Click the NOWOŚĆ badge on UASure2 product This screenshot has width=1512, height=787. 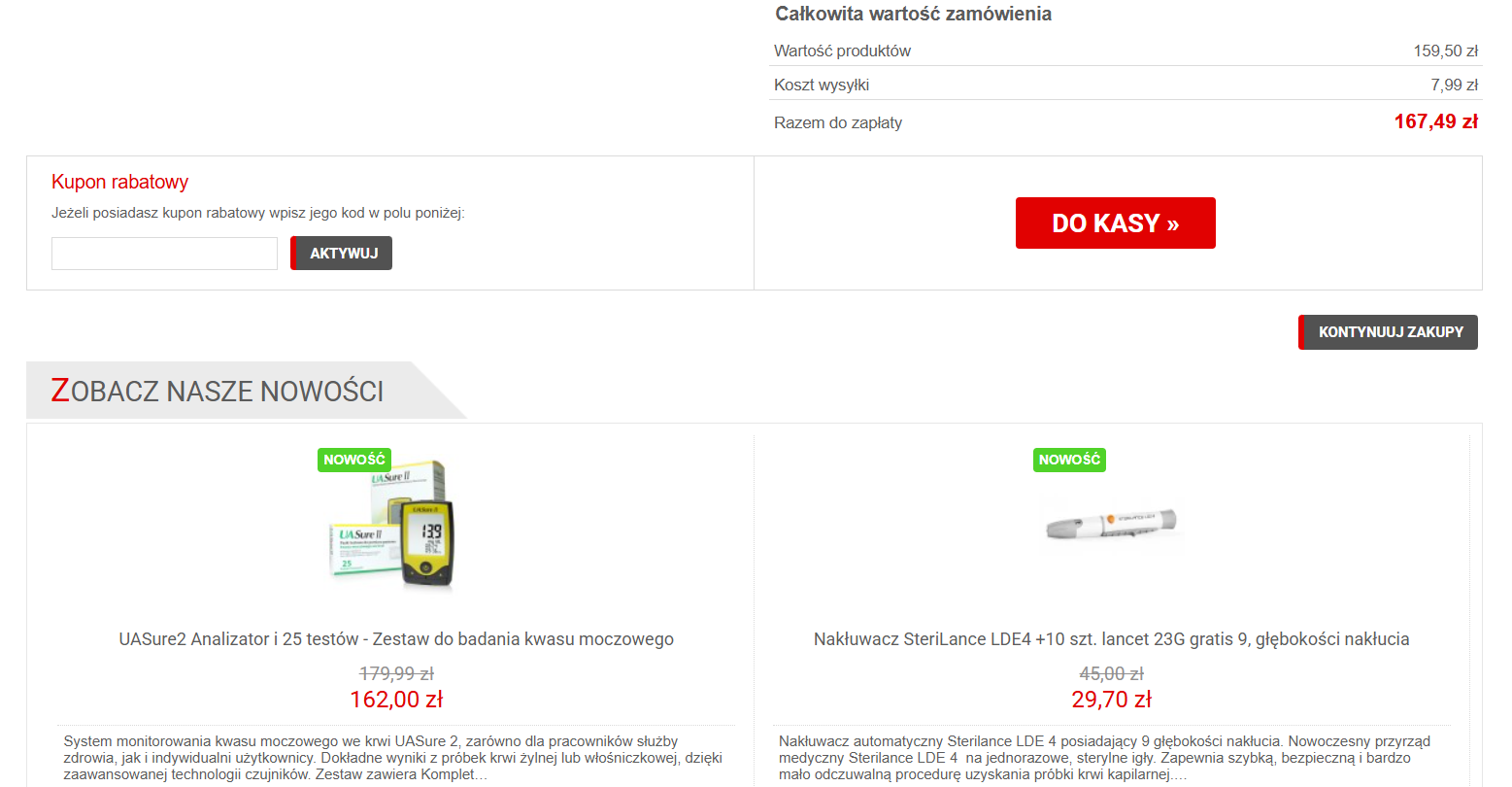(353, 460)
